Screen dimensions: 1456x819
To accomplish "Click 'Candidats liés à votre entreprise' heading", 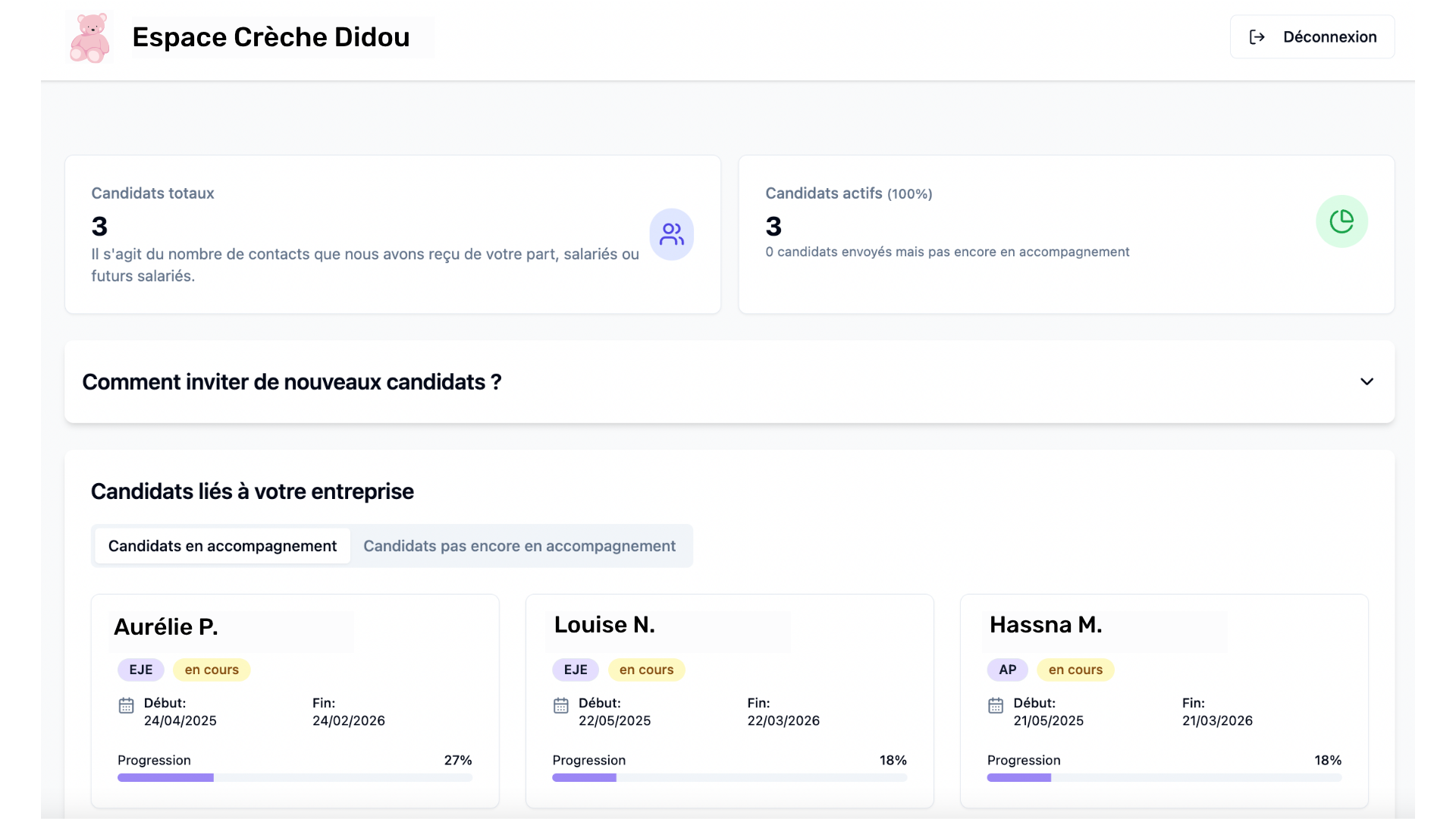I will [253, 491].
